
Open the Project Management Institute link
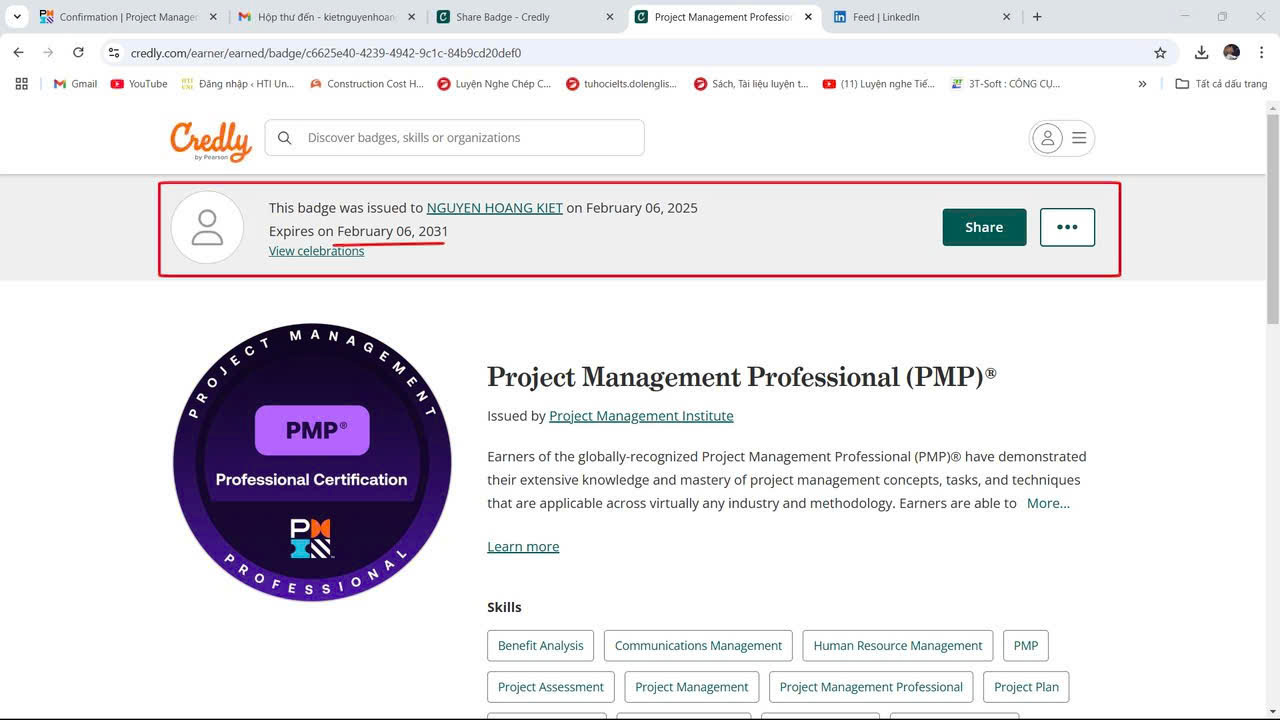point(641,416)
